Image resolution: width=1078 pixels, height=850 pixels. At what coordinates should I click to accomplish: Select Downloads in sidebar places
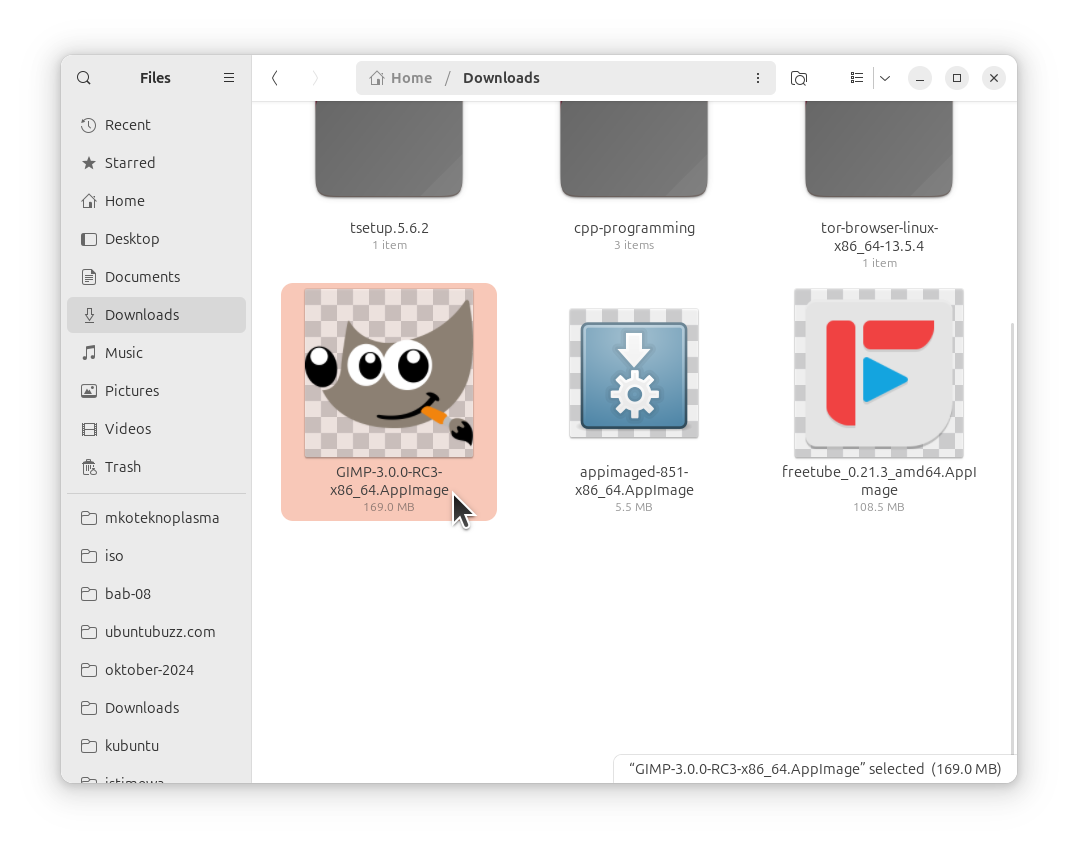156,315
